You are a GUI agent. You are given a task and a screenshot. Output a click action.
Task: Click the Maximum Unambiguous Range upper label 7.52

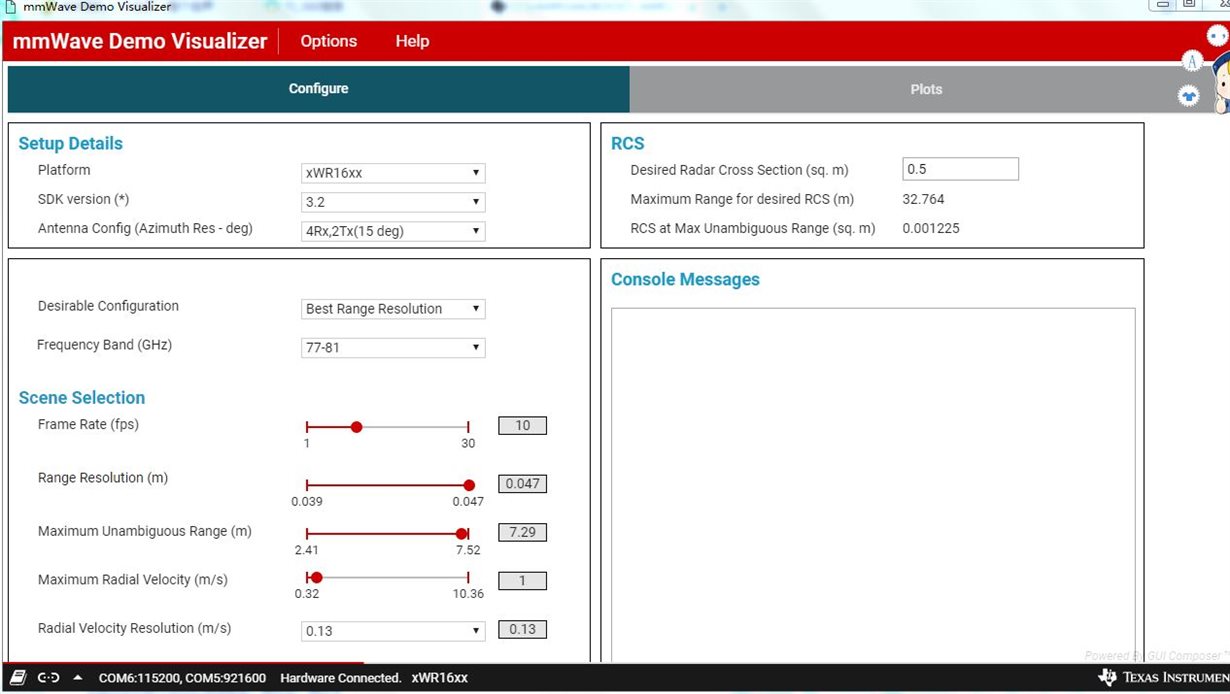click(470, 550)
